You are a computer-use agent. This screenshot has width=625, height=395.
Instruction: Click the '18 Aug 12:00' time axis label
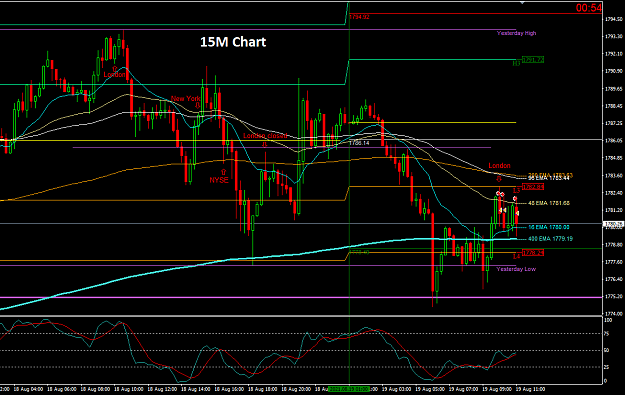162,389
